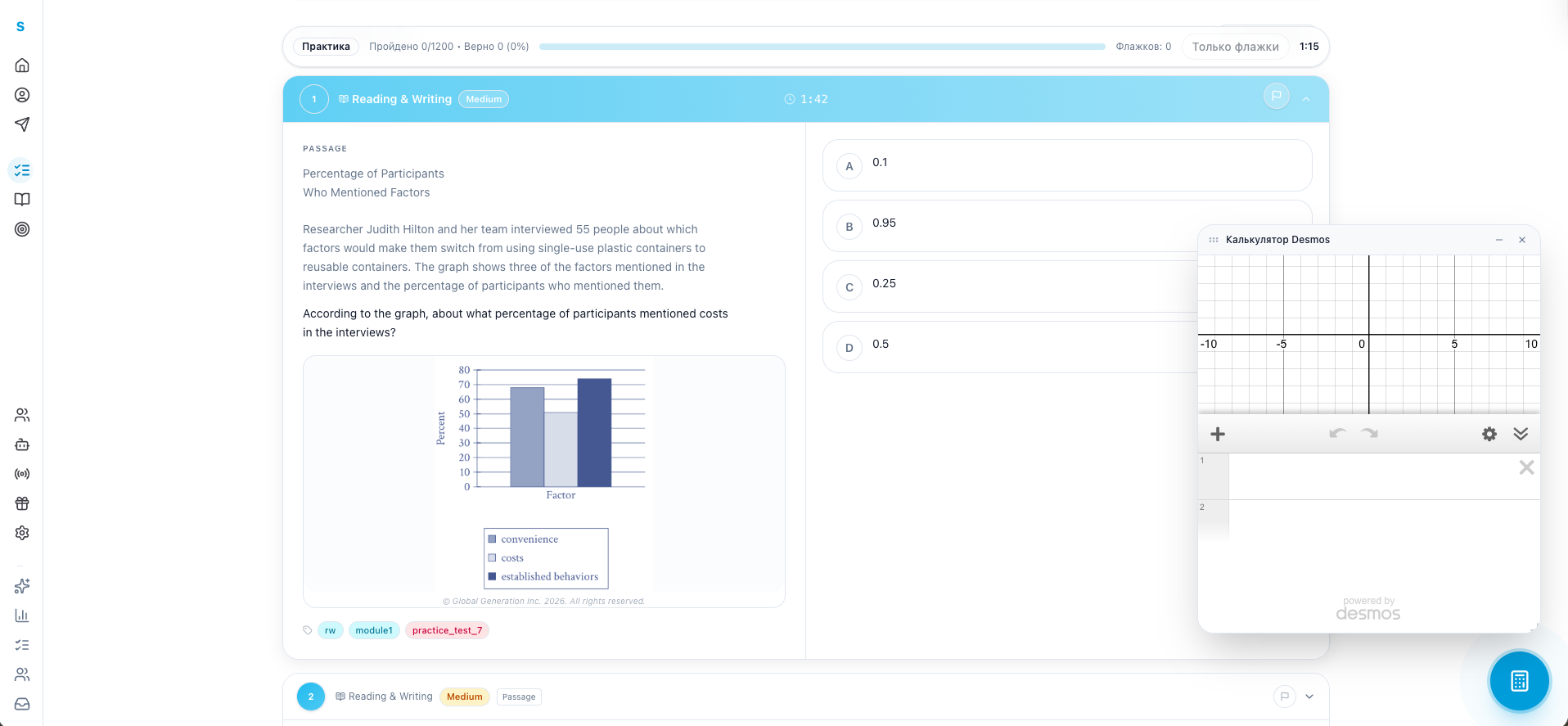Open the user profile icon in the sidebar
This screenshot has height=726, width=1568.
pyautogui.click(x=22, y=95)
